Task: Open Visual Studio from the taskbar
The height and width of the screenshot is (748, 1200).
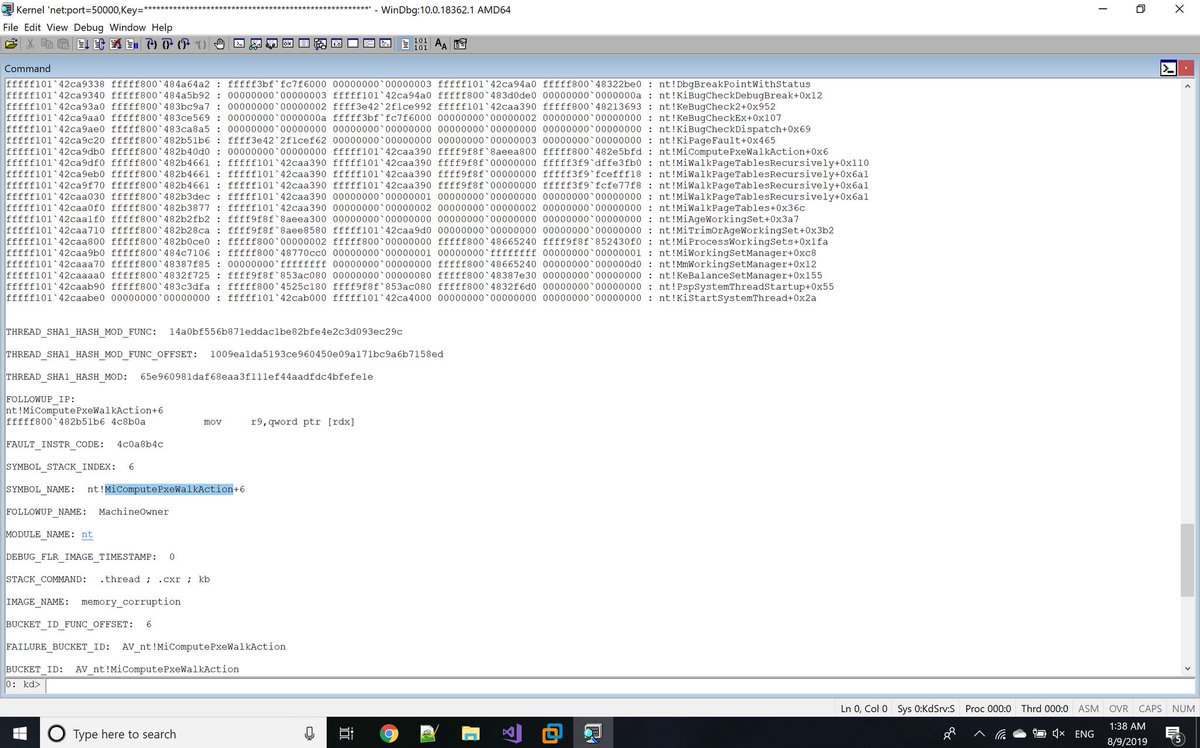Action: click(x=511, y=733)
